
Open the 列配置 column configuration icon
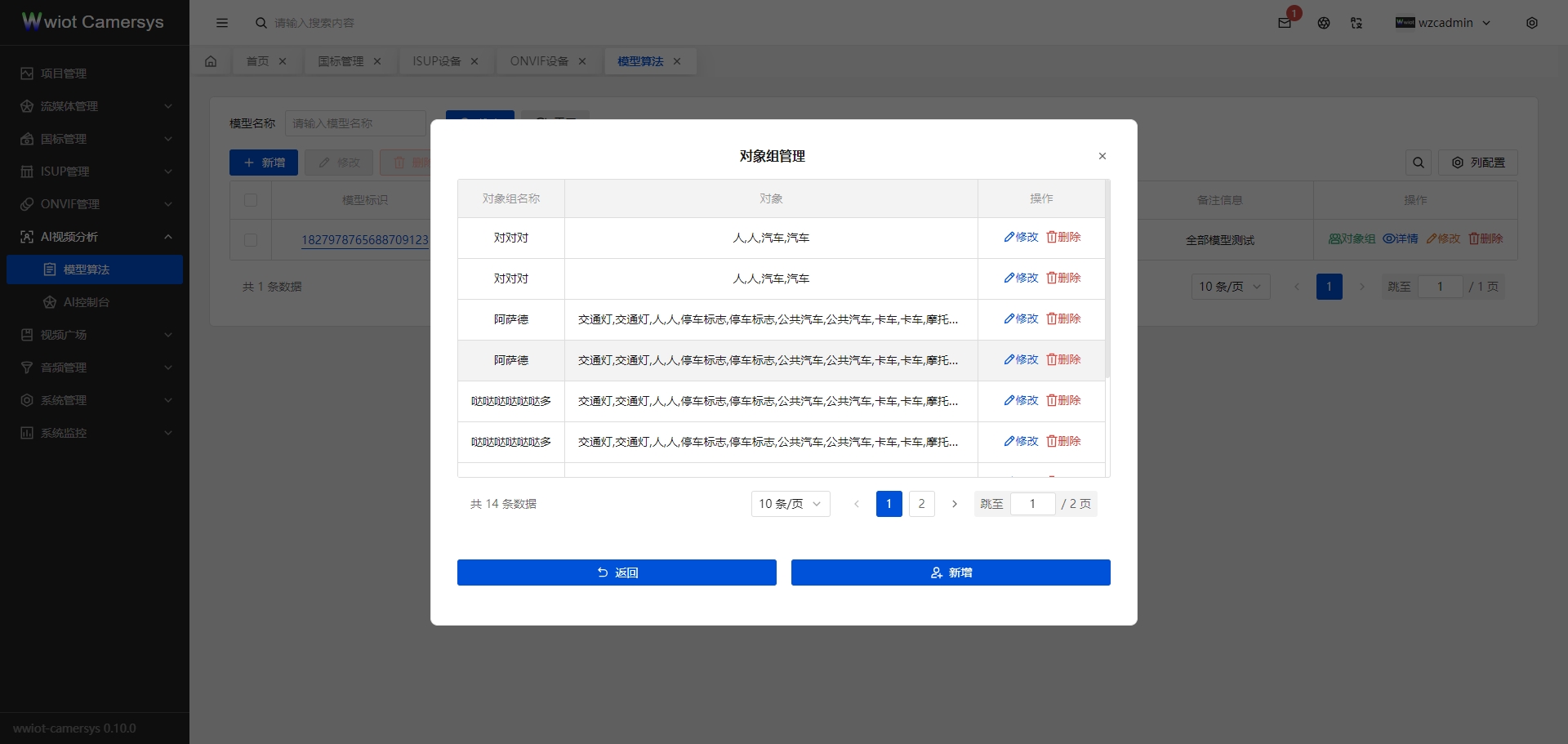coord(1478,163)
